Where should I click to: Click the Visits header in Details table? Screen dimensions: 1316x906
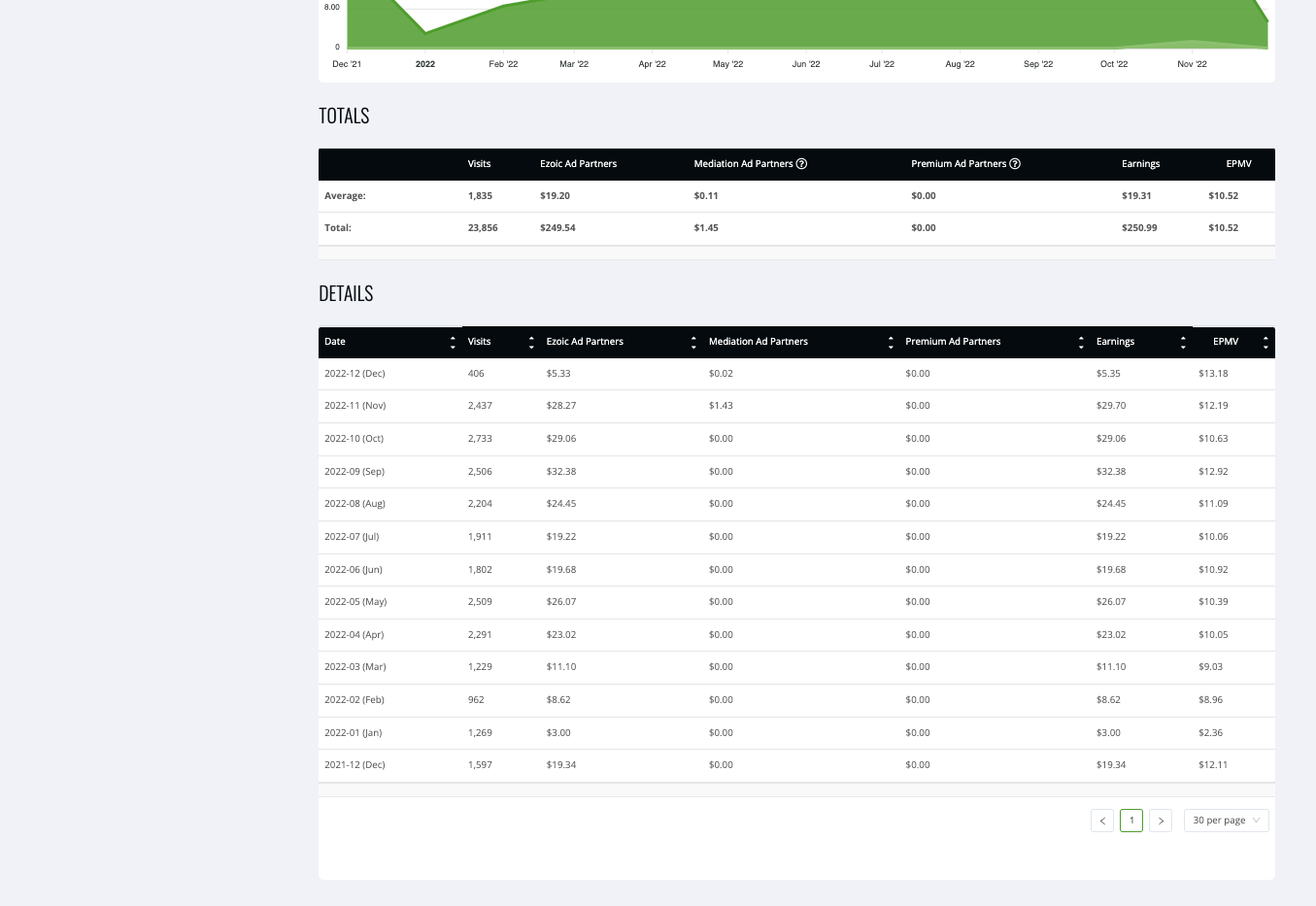click(x=480, y=342)
